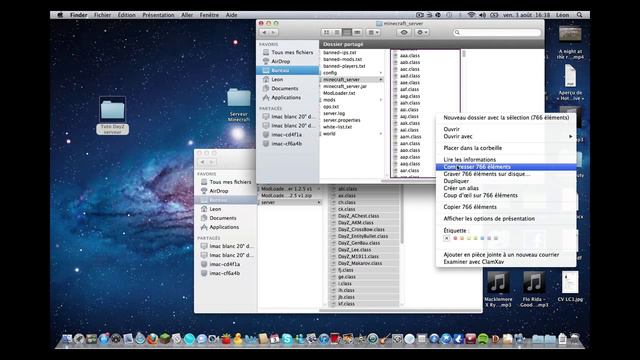
Task: Open Quick Look eye icon in toolbar
Action: (404, 32)
